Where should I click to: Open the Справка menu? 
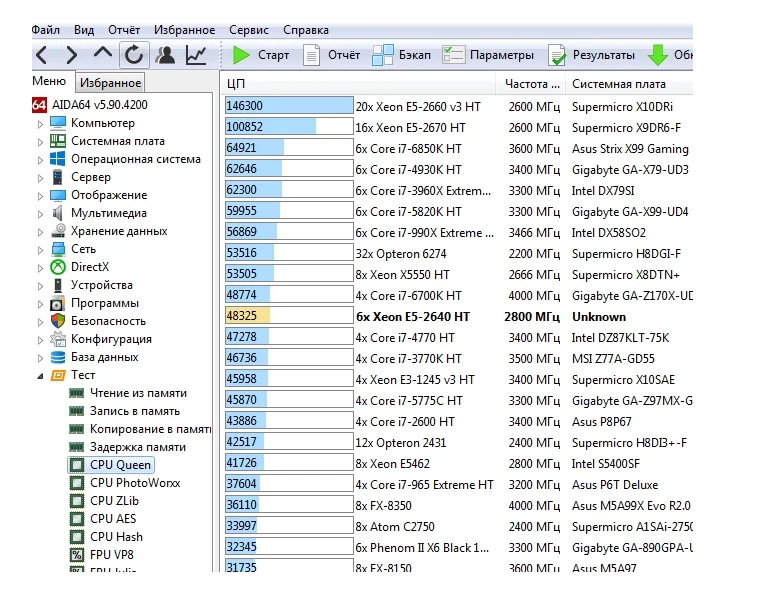(306, 30)
